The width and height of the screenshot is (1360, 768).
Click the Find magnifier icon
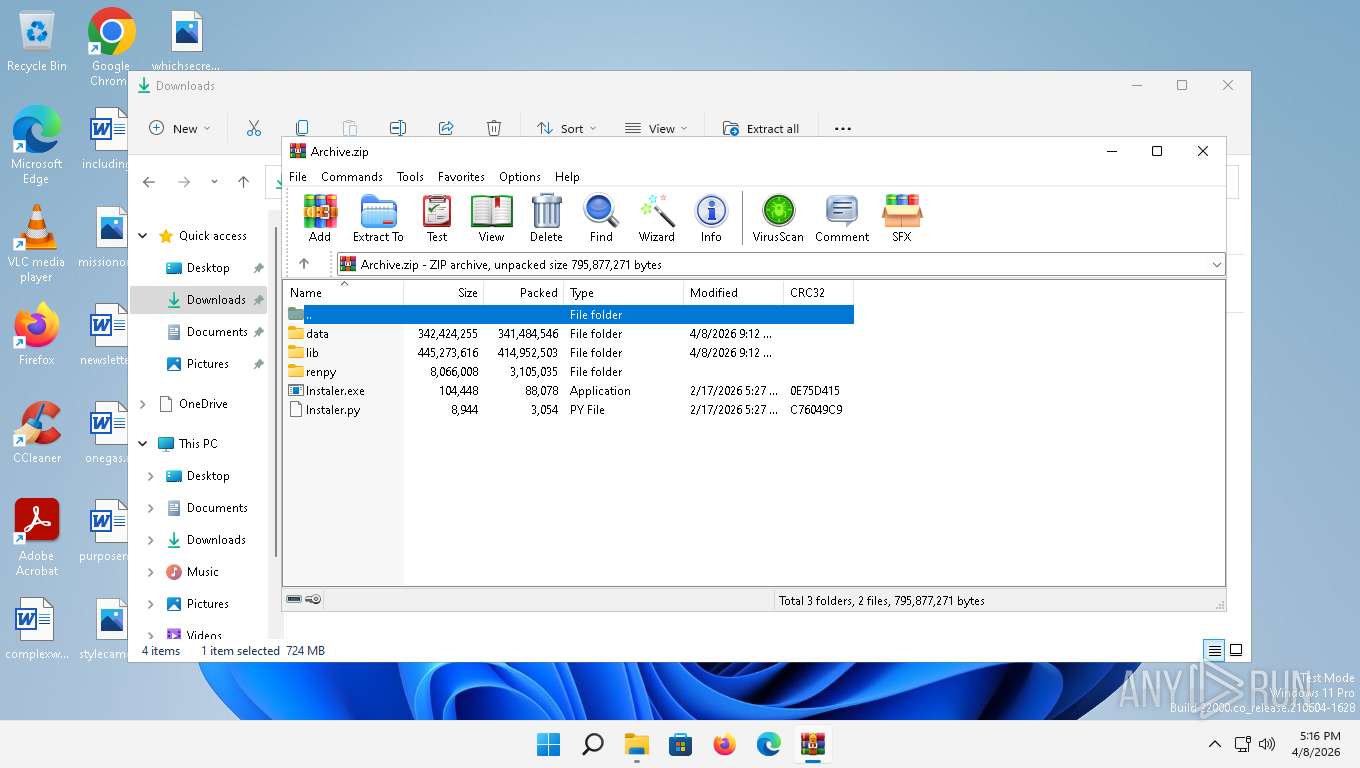[601, 218]
